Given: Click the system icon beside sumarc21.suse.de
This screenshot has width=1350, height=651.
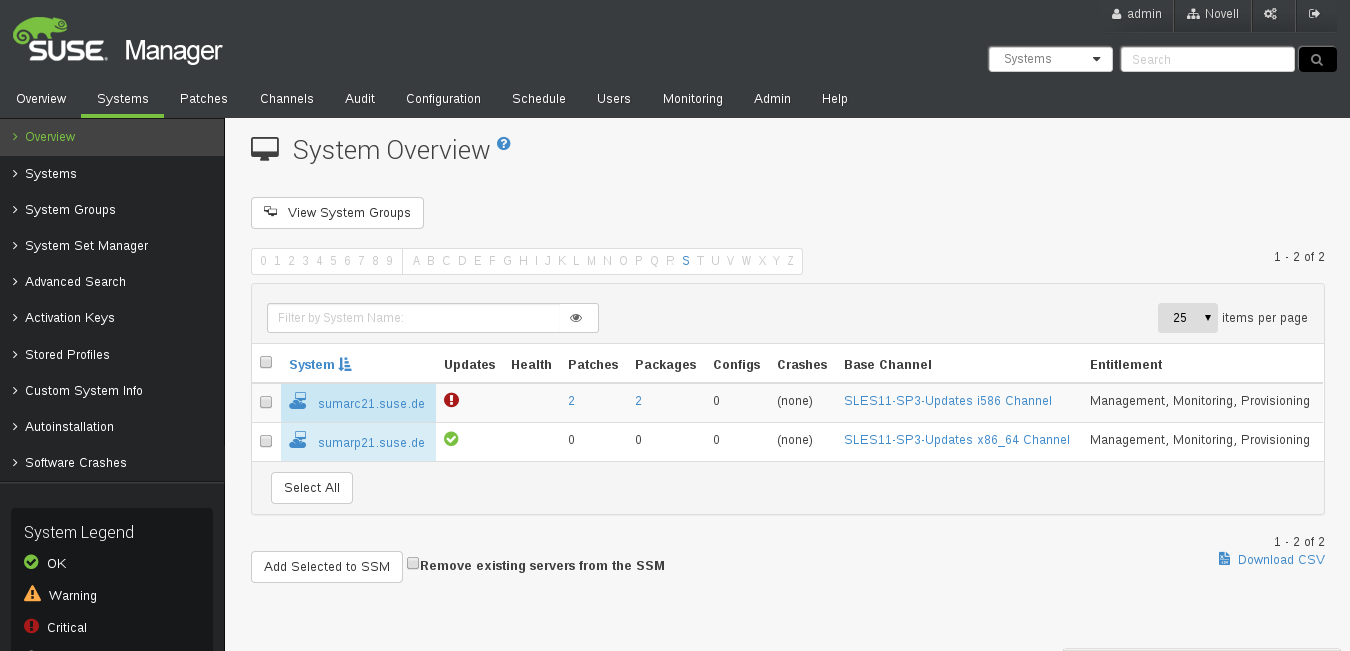Looking at the screenshot, I should (x=298, y=401).
